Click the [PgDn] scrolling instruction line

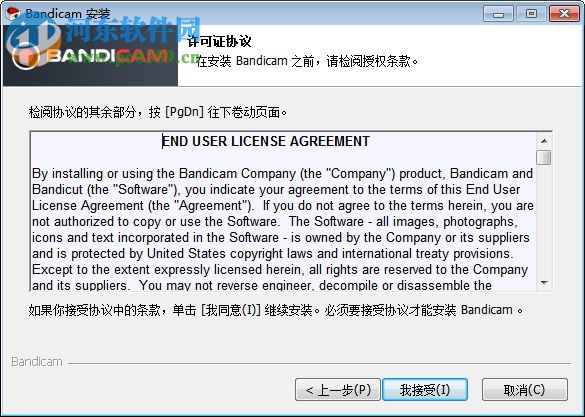point(157,112)
